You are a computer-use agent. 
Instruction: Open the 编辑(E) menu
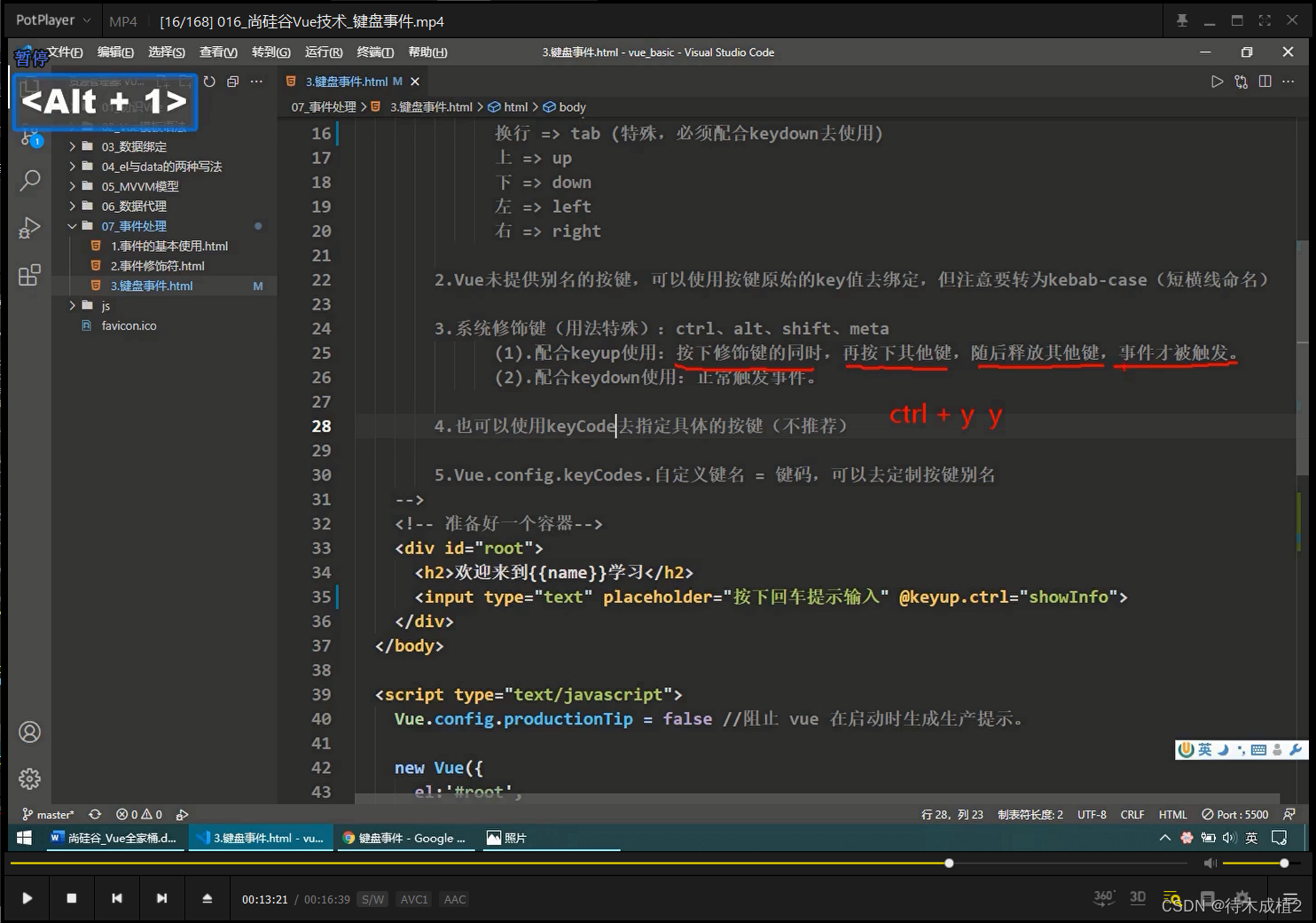click(115, 52)
